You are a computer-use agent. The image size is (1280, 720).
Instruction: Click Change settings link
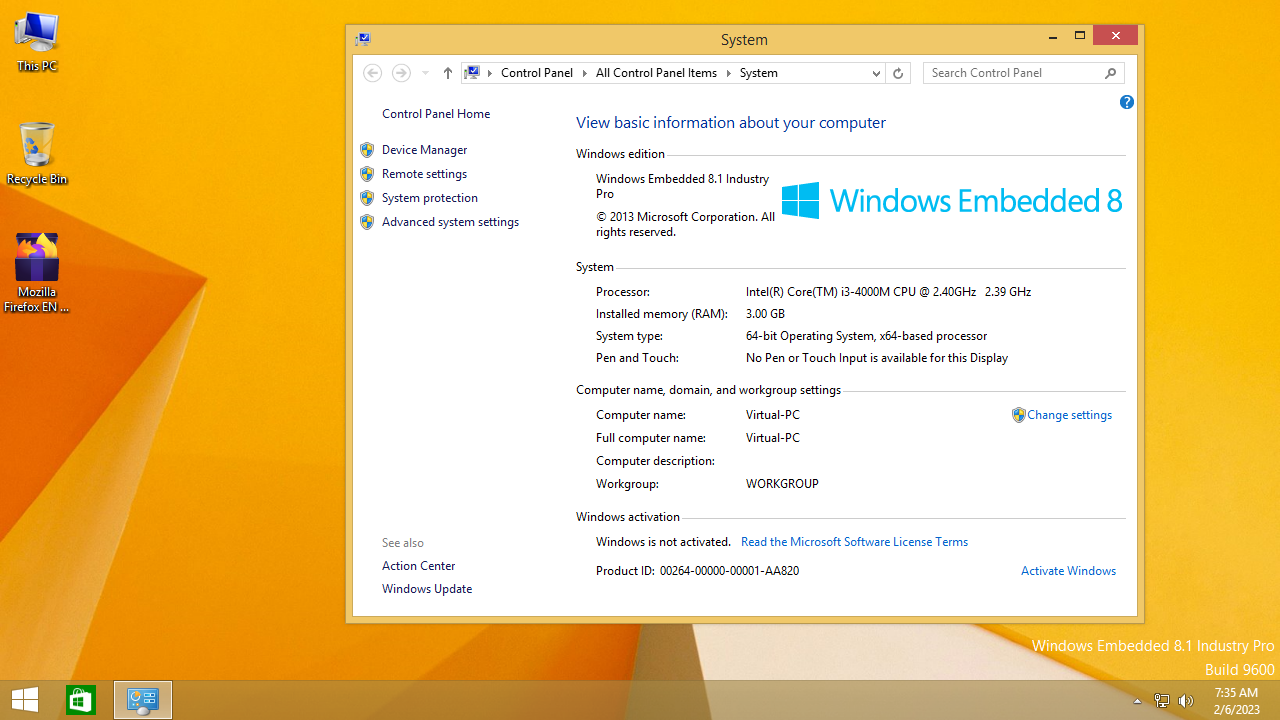point(1069,415)
